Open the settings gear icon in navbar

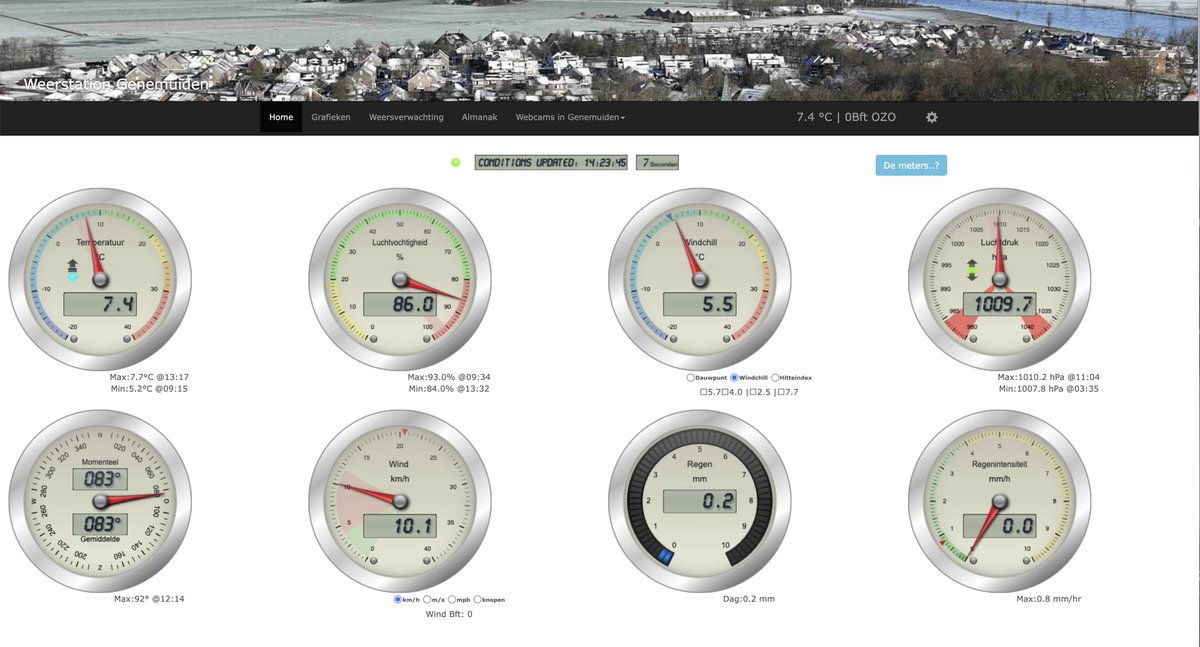(x=932, y=117)
